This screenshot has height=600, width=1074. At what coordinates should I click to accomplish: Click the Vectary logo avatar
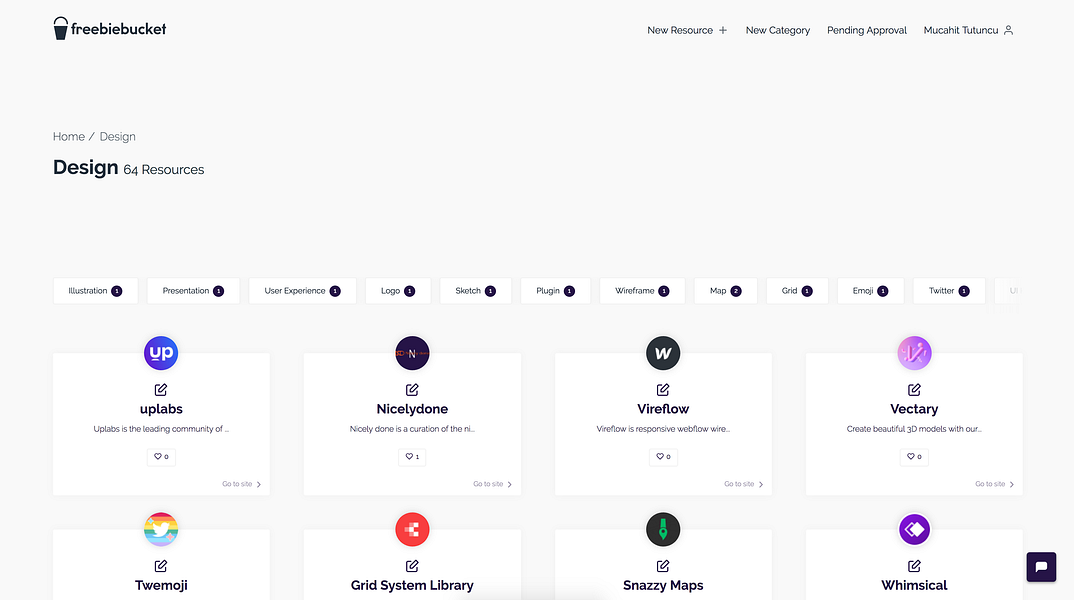(914, 353)
